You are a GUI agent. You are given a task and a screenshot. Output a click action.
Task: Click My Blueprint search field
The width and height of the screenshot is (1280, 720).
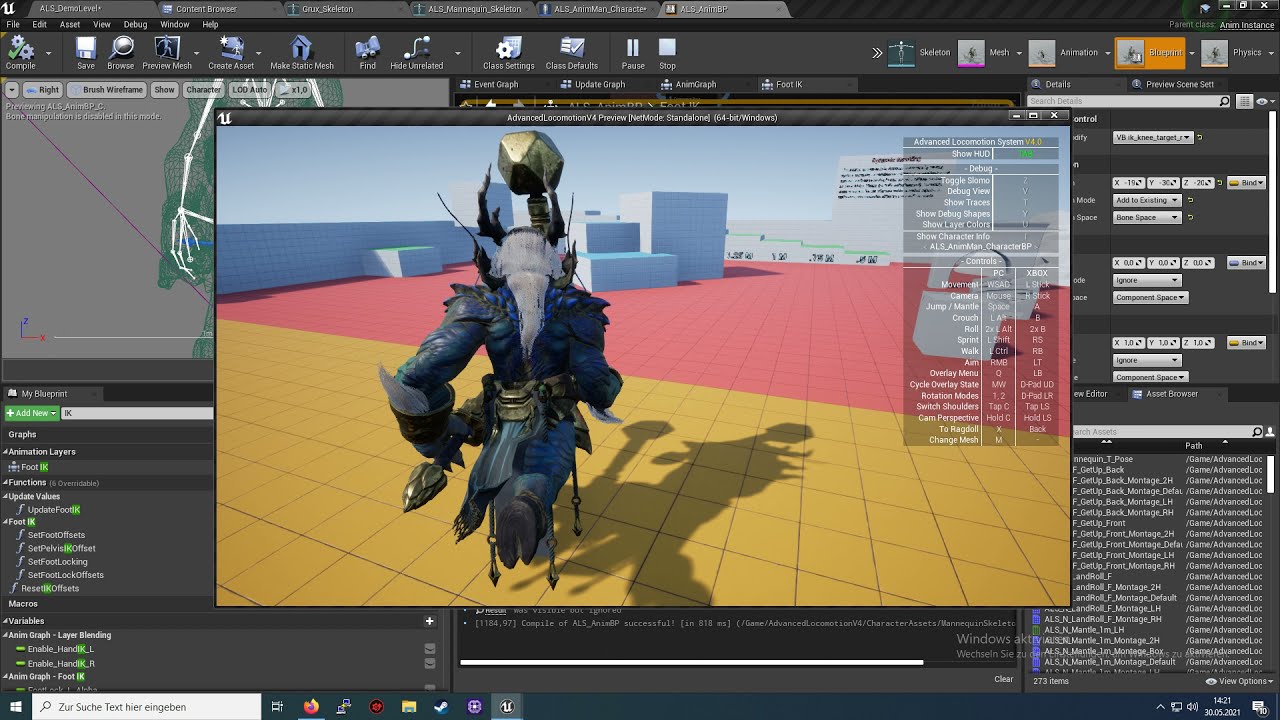click(x=137, y=413)
